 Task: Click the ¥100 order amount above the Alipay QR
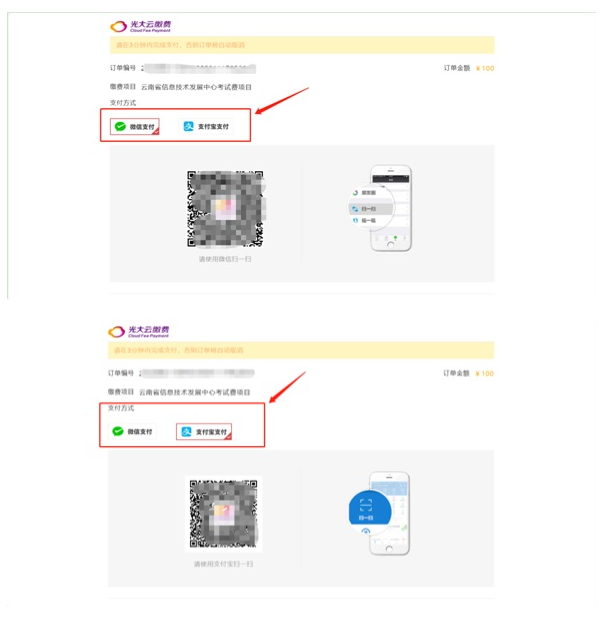pyautogui.click(x=484, y=373)
